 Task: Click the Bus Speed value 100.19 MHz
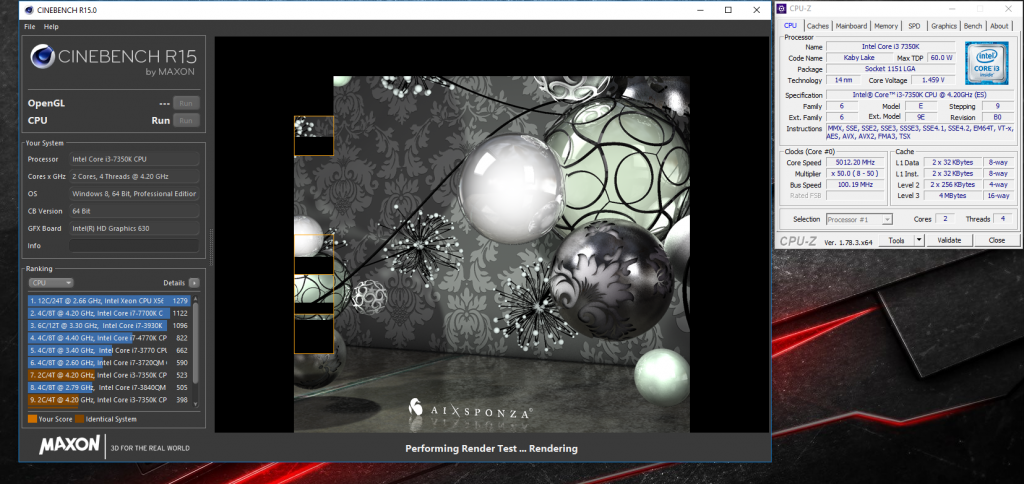point(854,184)
